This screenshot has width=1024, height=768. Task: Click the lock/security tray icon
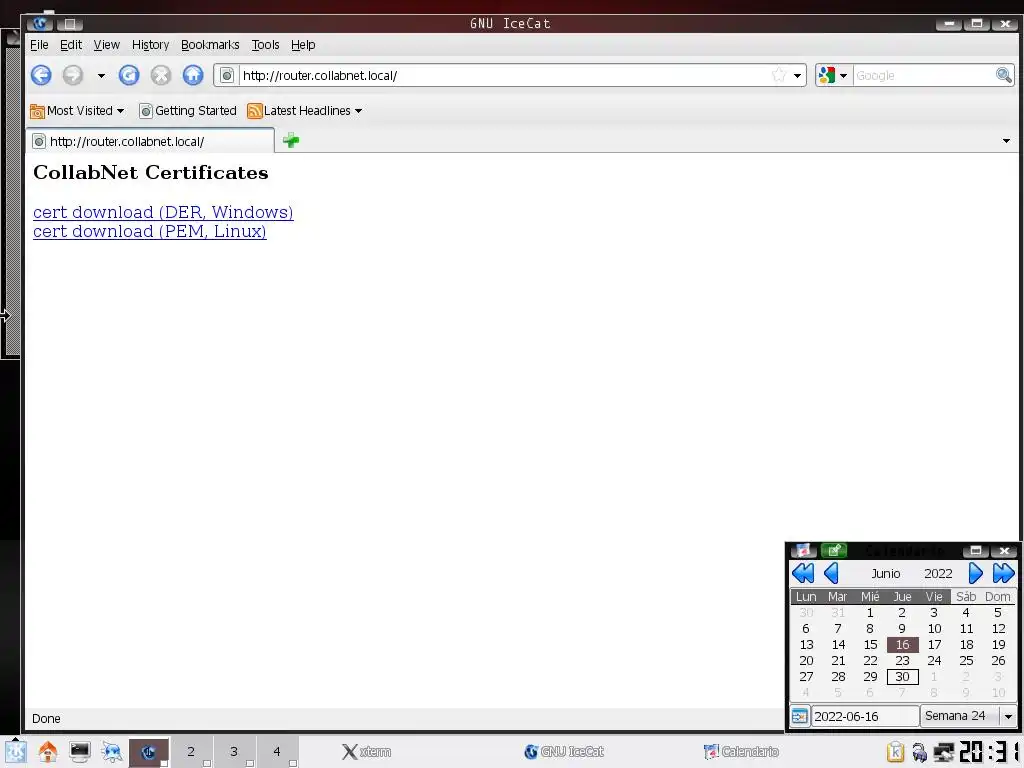click(920, 752)
